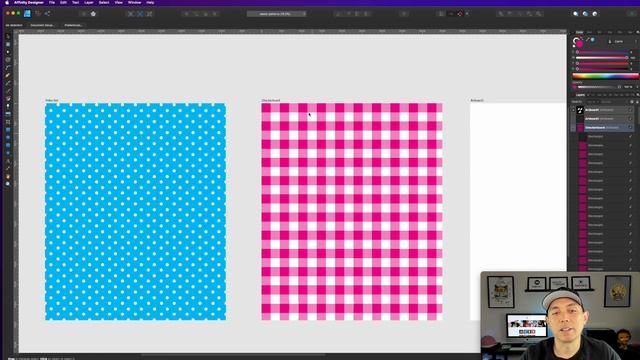Collapse the Checkerboard layer group
This screenshot has height=360, width=640.
[x=573, y=128]
